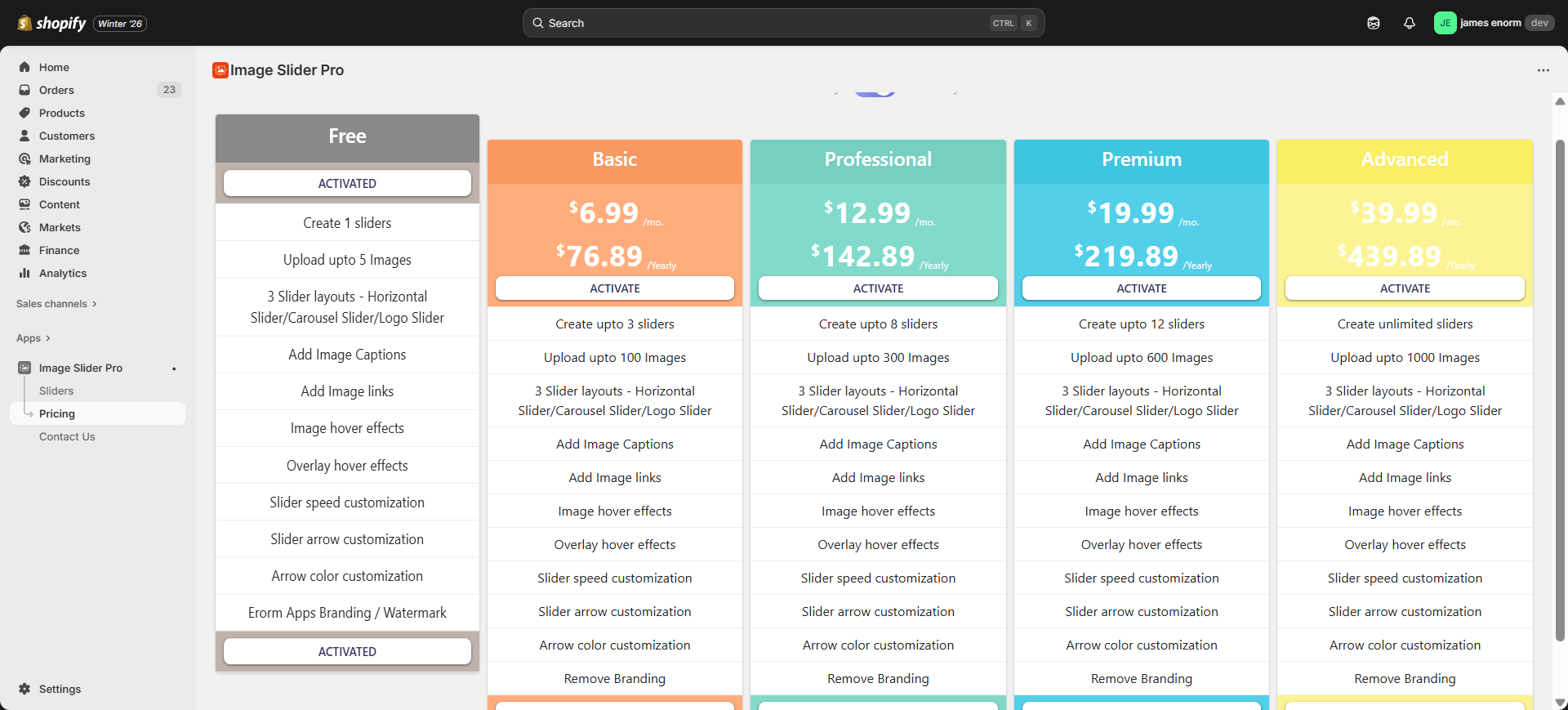Open the notifications bell
The height and width of the screenshot is (710, 1568).
pos(1409,23)
